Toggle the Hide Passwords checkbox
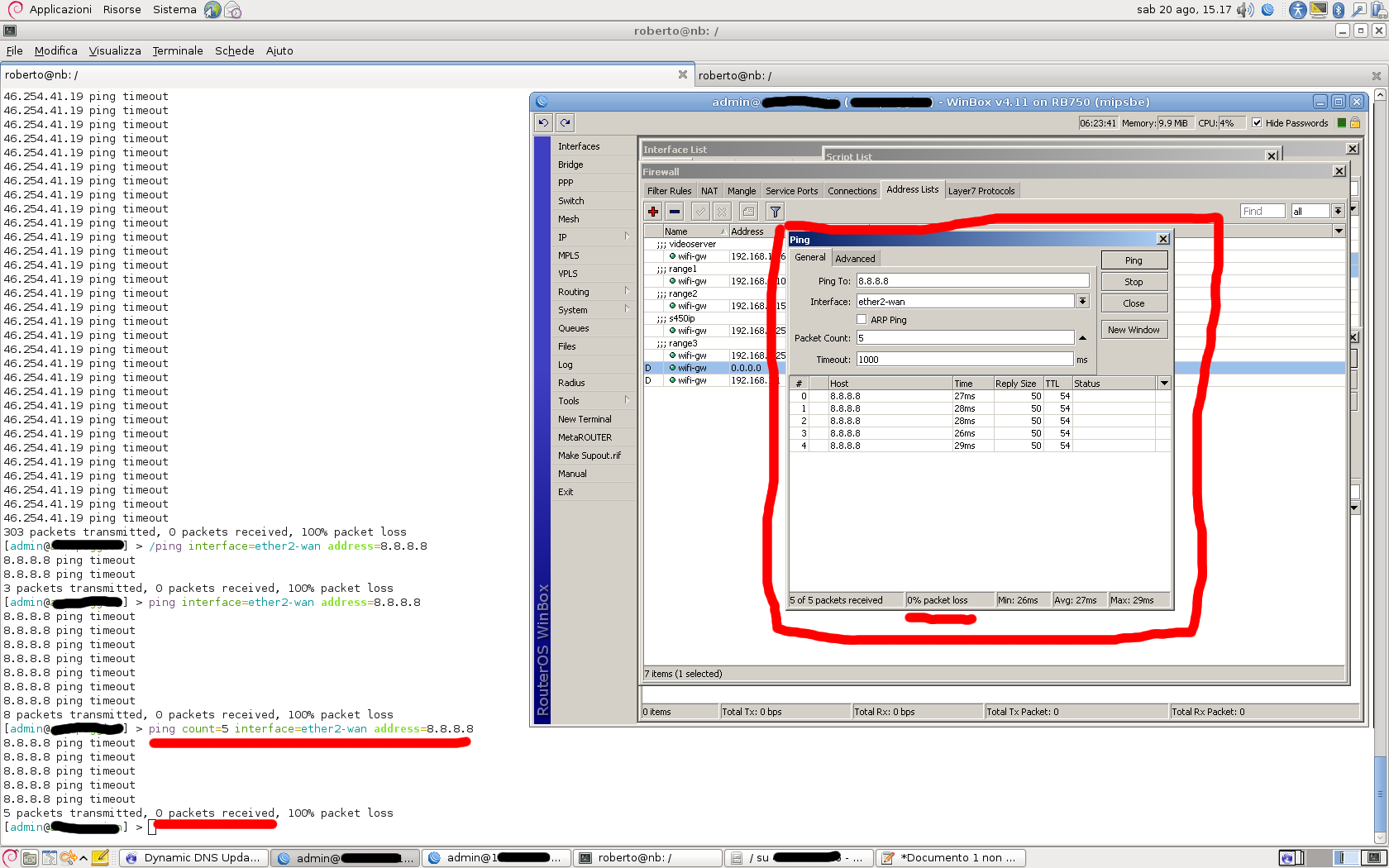Image resolution: width=1389 pixels, height=868 pixels. click(1258, 123)
